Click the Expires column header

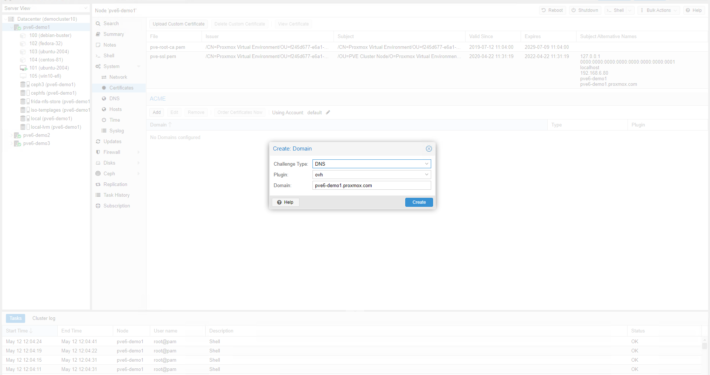[x=548, y=36]
